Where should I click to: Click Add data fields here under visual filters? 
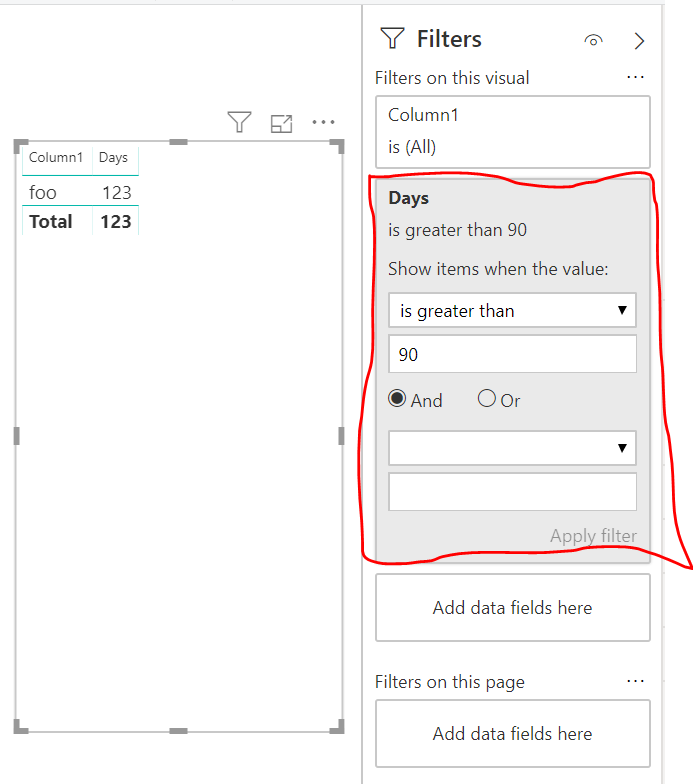pyautogui.click(x=512, y=608)
